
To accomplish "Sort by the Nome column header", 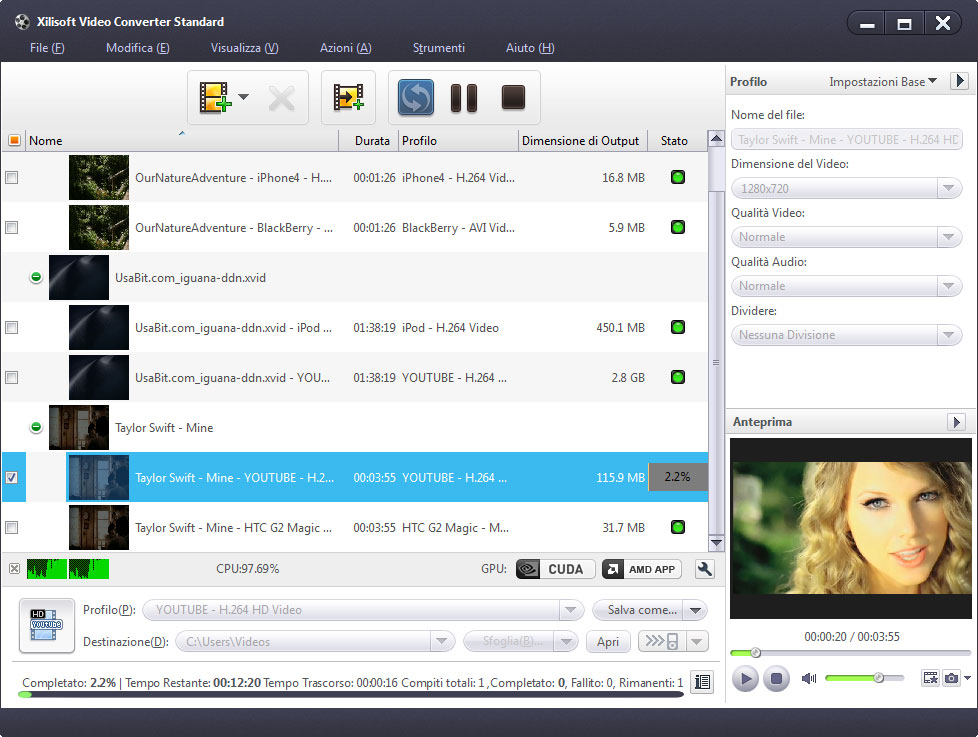I will (x=181, y=141).
